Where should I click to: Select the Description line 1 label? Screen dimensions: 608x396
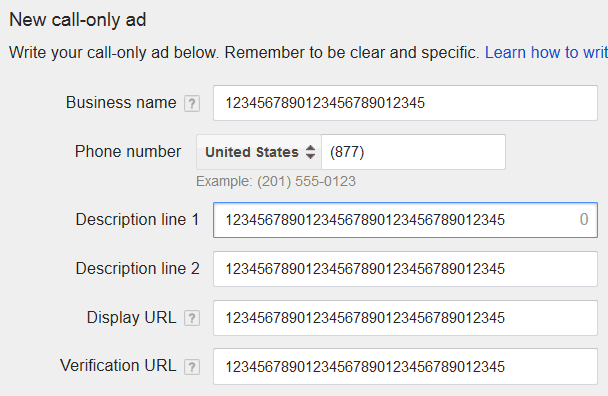[x=137, y=220]
